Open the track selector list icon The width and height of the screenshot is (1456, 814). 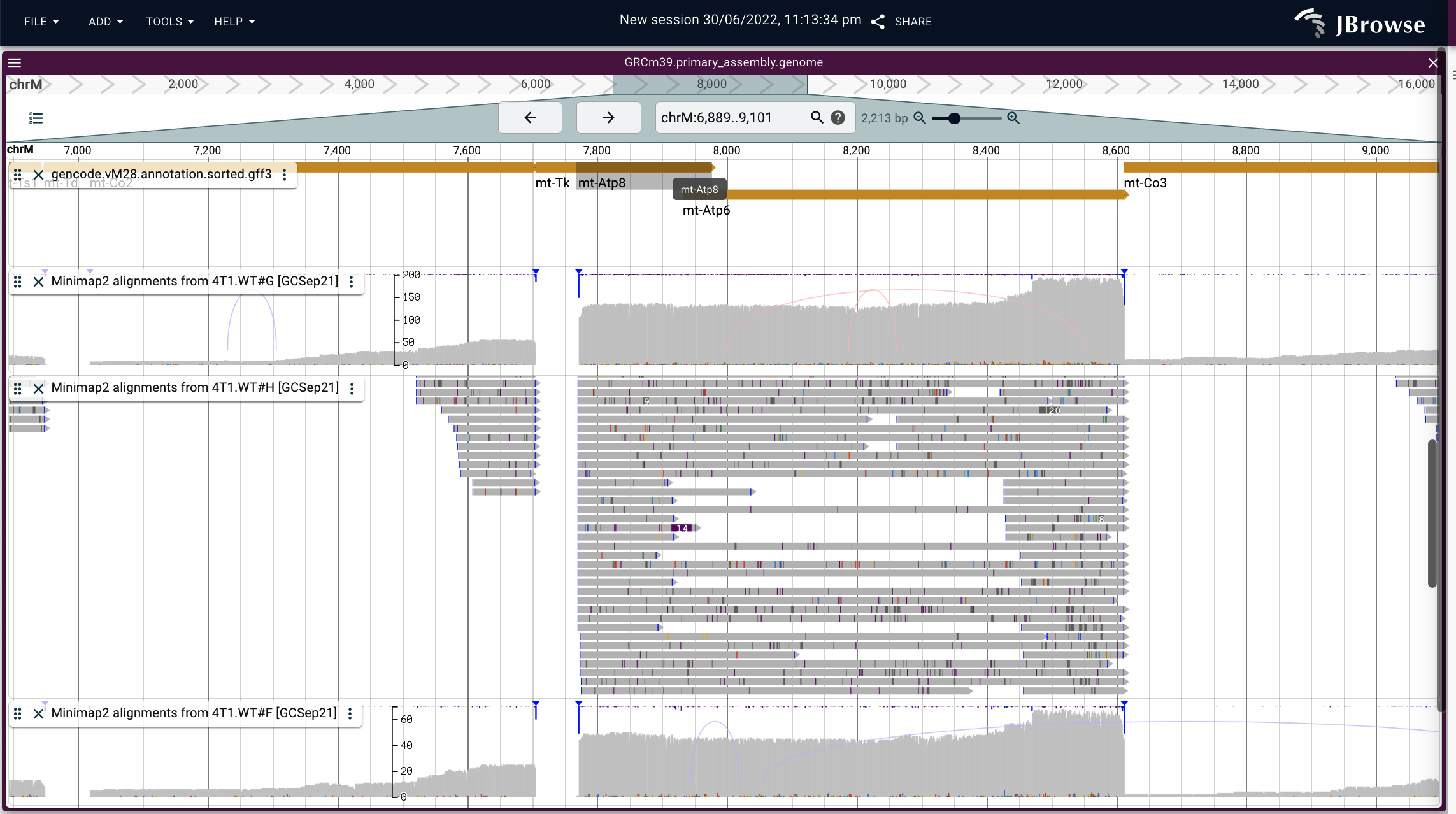[36, 118]
